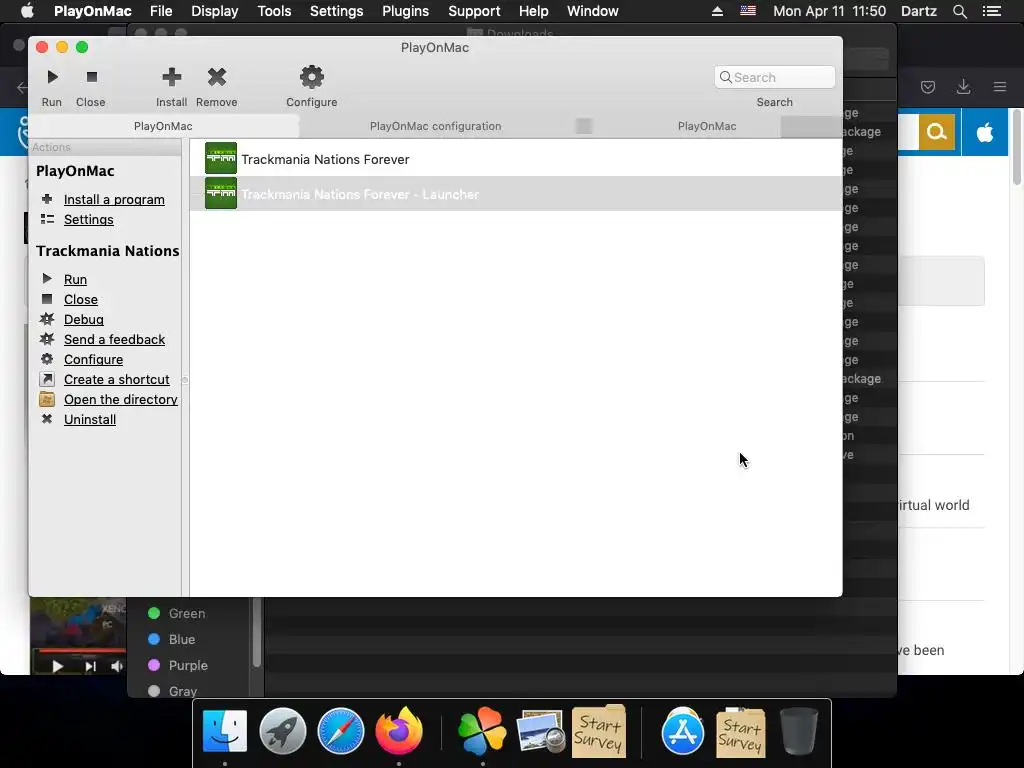This screenshot has height=768, width=1024.
Task: Open Launchpad from the Dock
Action: pyautogui.click(x=282, y=731)
